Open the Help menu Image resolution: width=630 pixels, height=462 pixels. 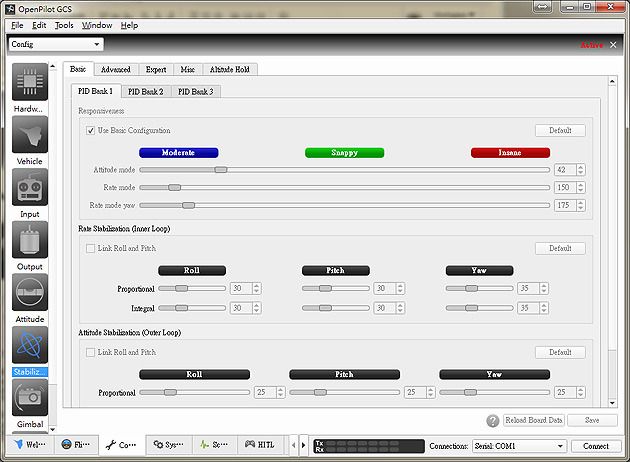(129, 25)
